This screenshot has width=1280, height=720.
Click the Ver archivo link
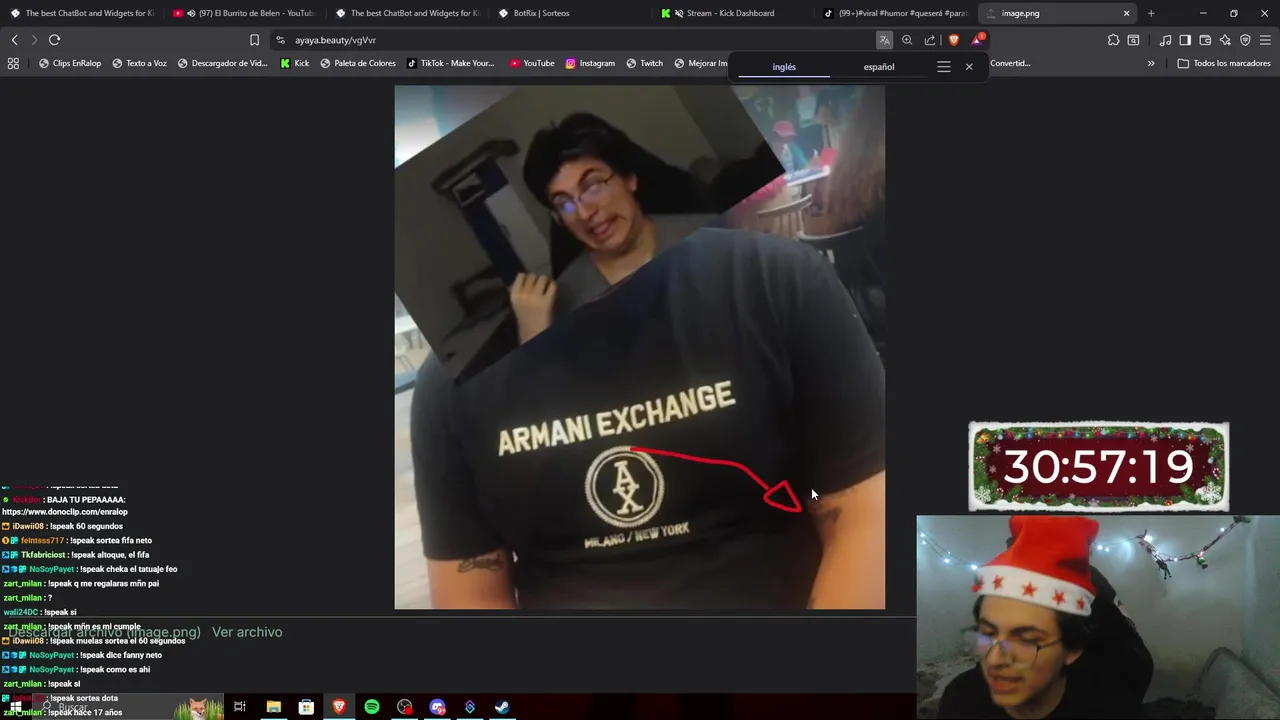click(x=247, y=632)
